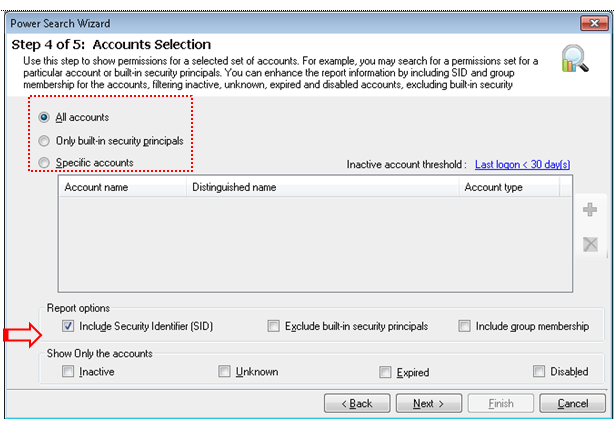The image size is (615, 421).
Task: Click the magnifier chart wizard icon
Action: [575, 58]
